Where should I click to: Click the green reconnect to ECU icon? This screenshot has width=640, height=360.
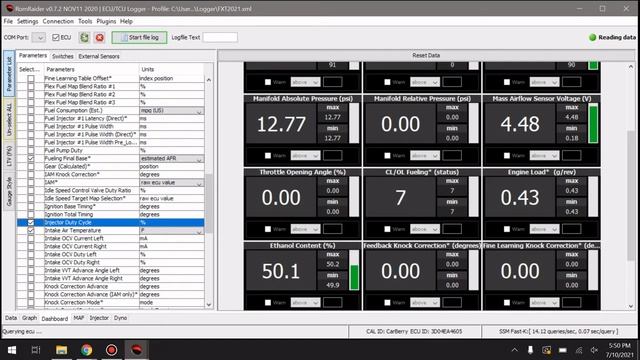[84, 38]
